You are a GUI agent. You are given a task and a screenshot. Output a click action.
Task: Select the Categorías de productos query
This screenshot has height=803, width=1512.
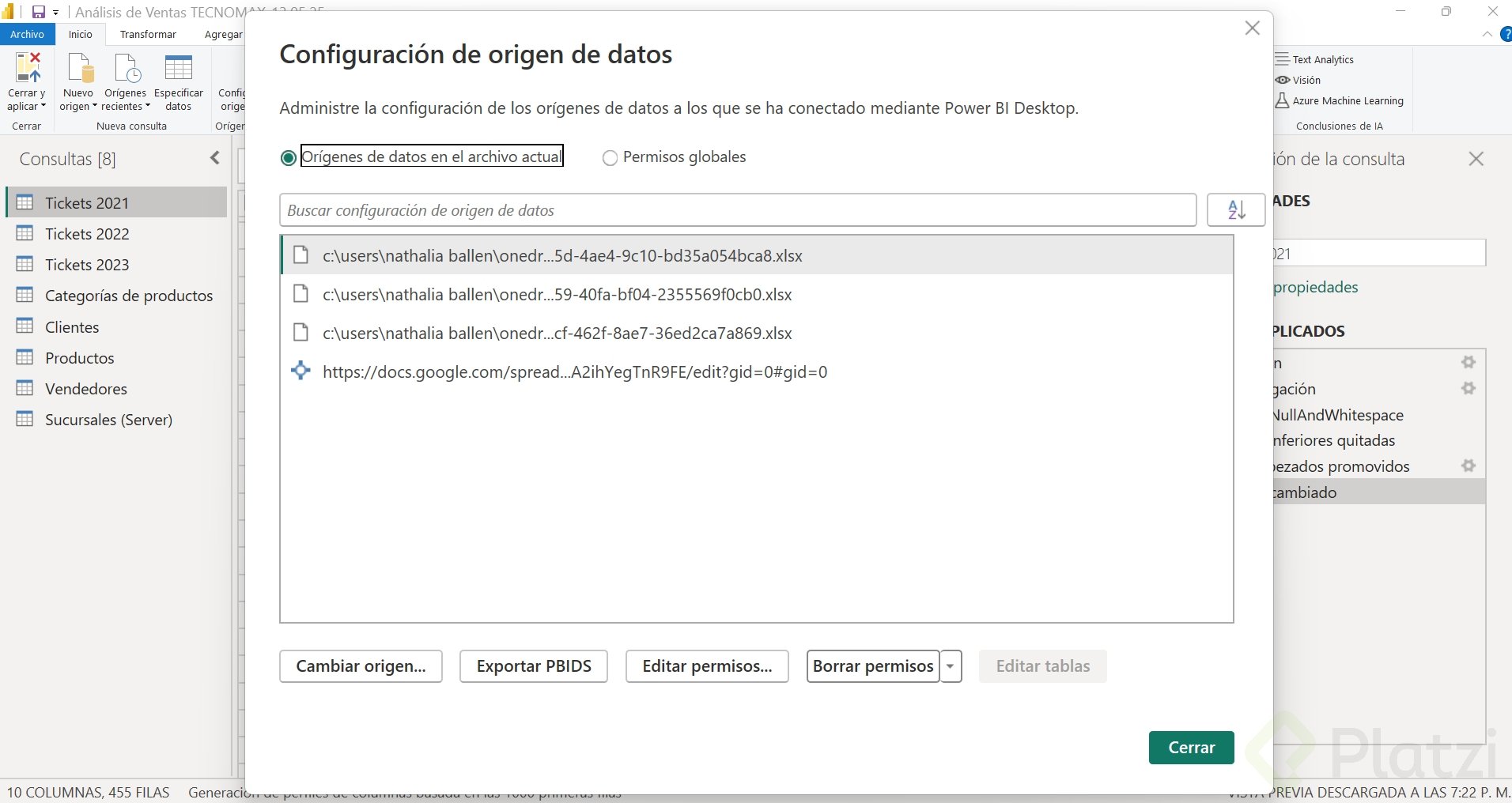116,295
